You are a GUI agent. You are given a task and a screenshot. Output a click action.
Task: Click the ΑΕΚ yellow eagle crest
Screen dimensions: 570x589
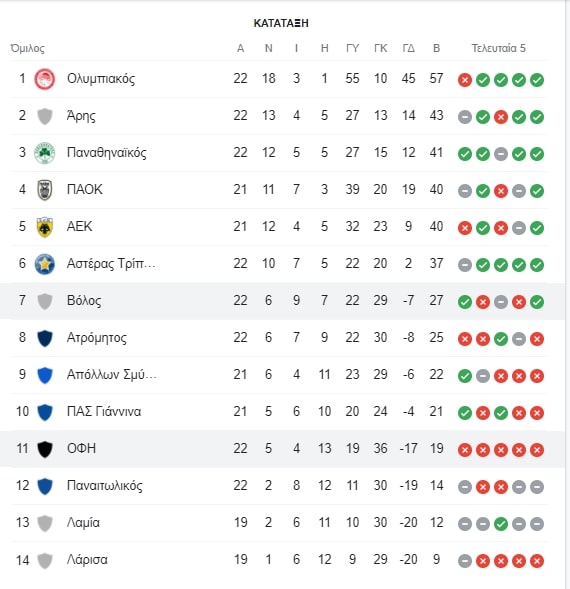coord(45,227)
